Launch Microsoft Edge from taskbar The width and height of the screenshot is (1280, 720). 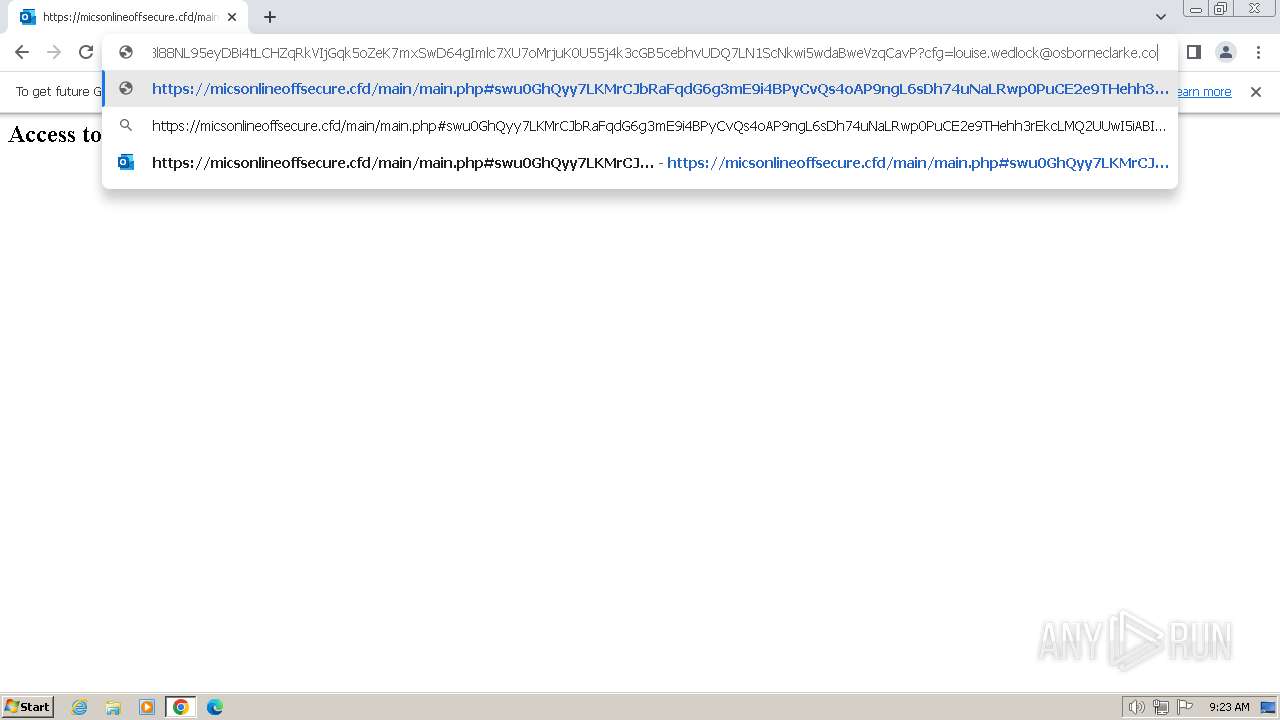215,707
